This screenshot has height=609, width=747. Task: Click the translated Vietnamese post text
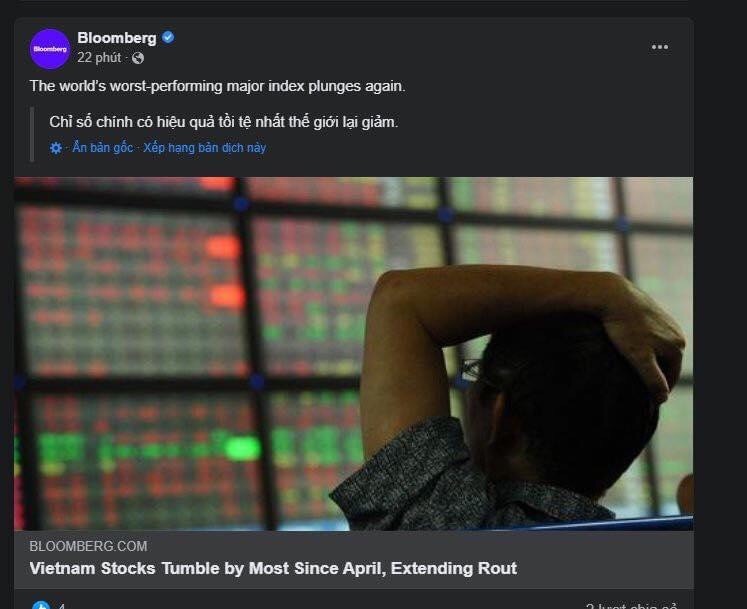[x=223, y=122]
